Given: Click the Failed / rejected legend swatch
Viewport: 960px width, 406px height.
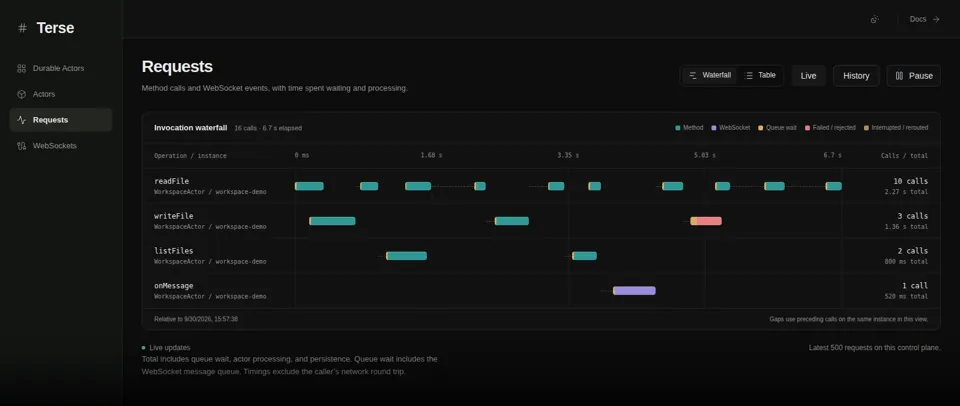Looking at the screenshot, I should coord(808,128).
